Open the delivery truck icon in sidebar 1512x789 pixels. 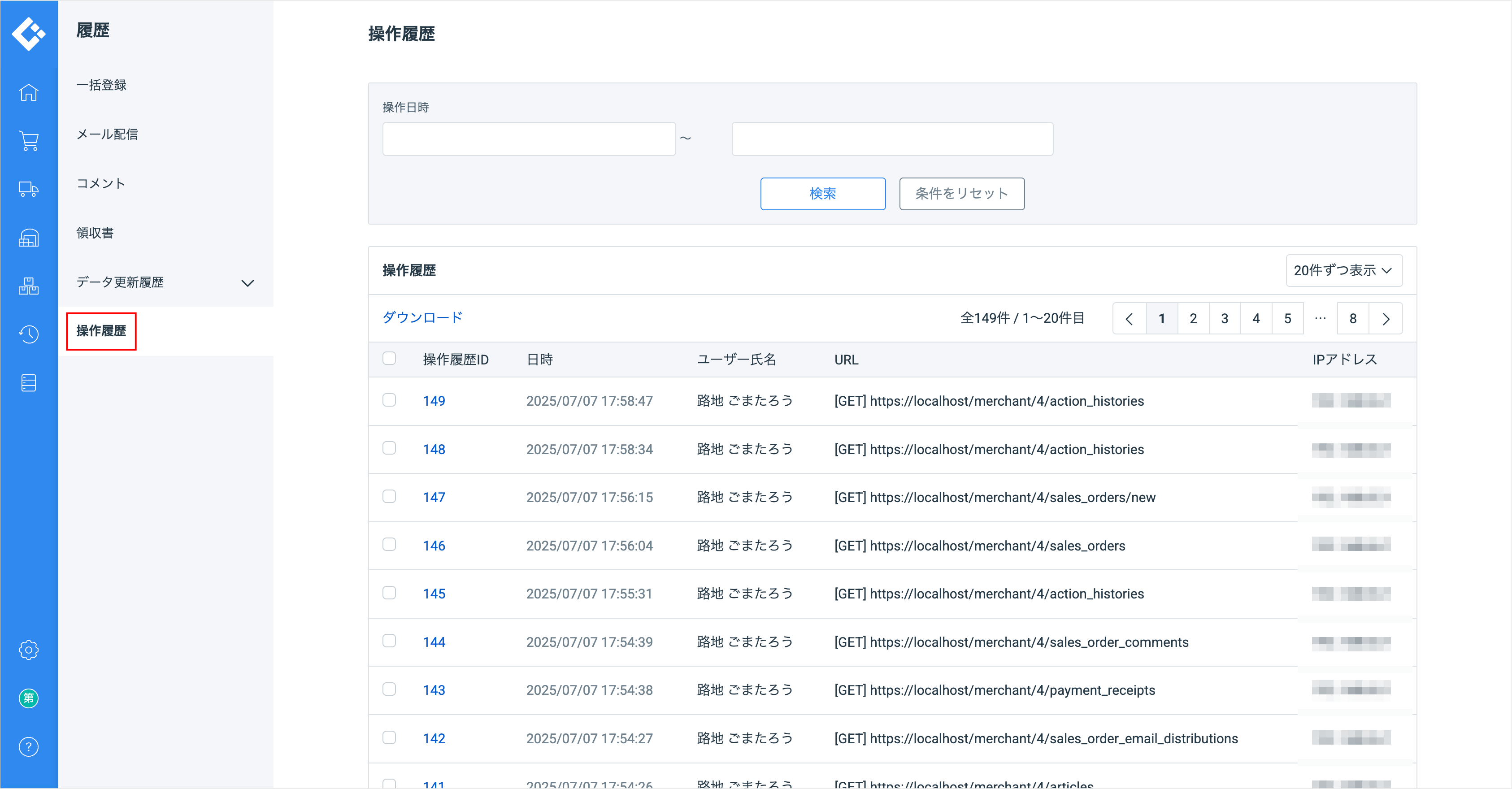(x=28, y=189)
